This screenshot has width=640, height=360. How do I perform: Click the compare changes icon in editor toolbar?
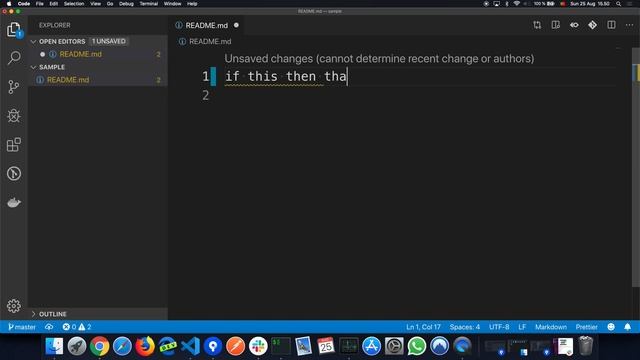coord(537,25)
